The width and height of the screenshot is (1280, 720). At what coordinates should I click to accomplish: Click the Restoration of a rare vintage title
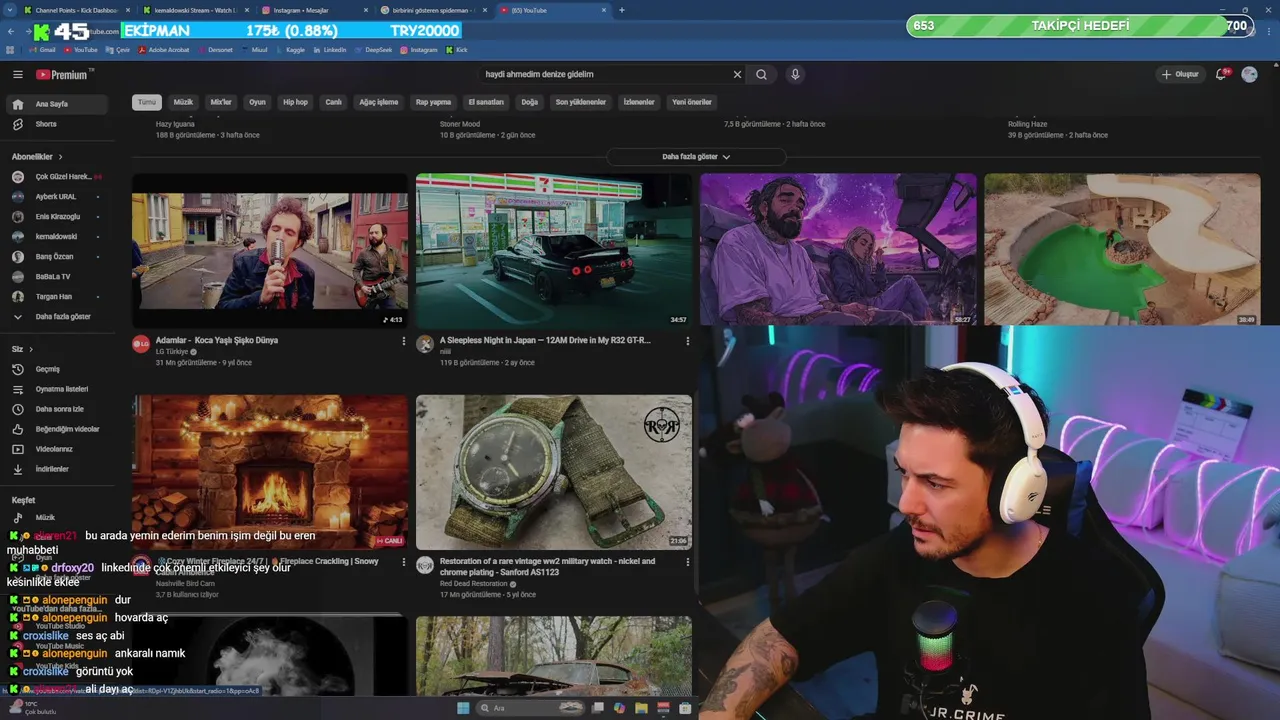tap(547, 567)
